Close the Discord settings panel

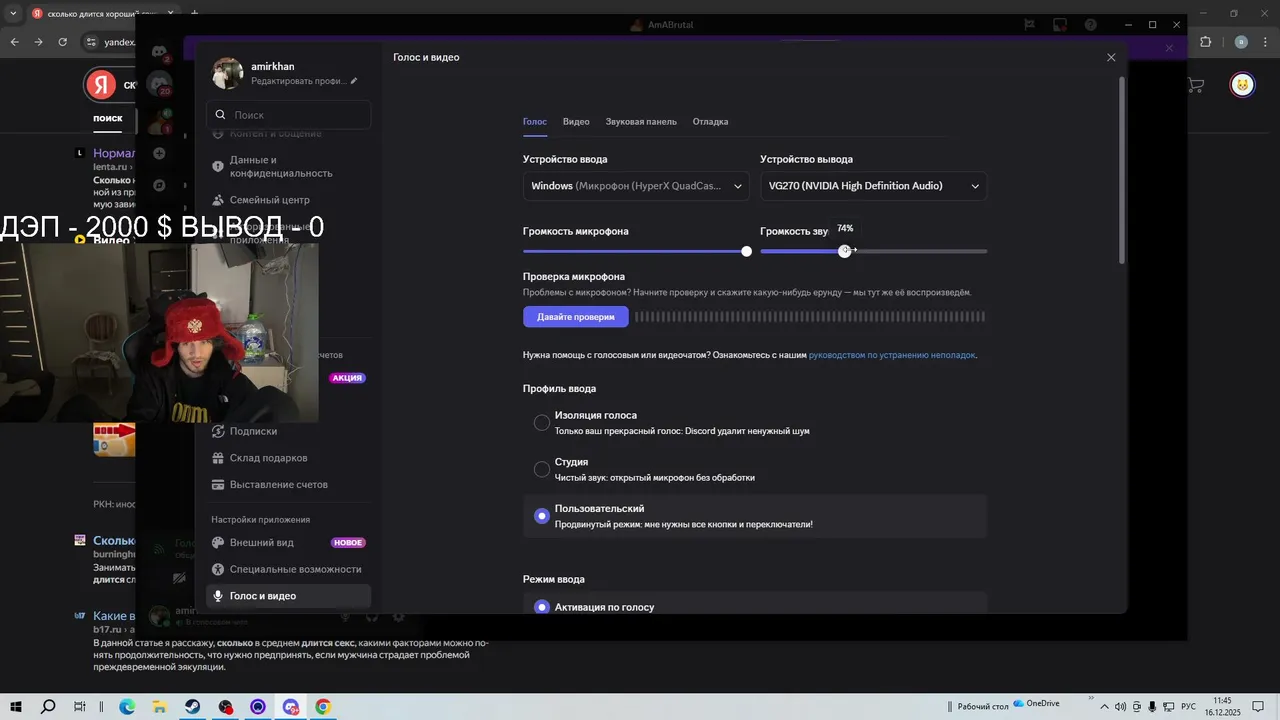coord(1111,57)
